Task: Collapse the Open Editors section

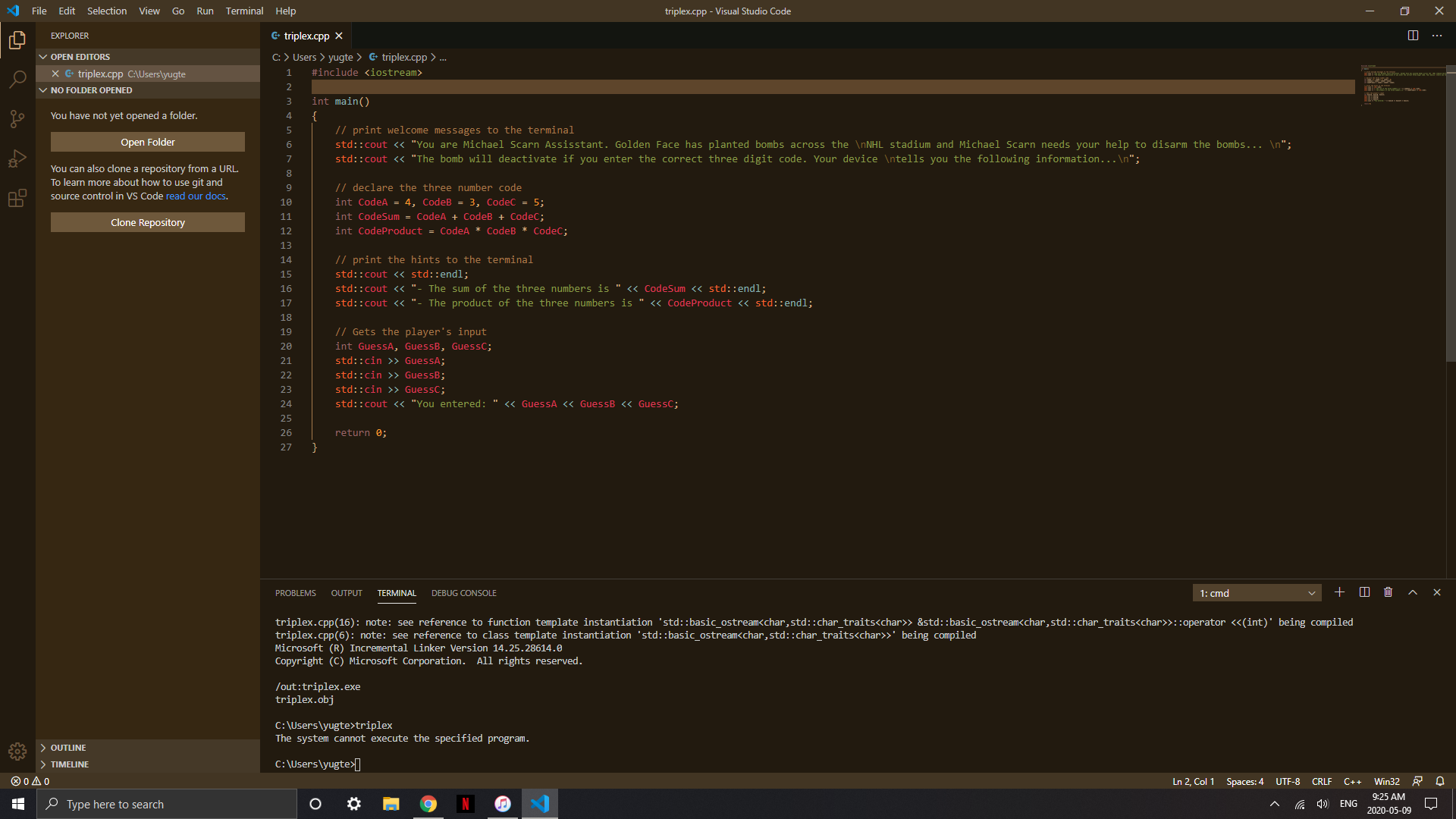Action: pos(80,57)
